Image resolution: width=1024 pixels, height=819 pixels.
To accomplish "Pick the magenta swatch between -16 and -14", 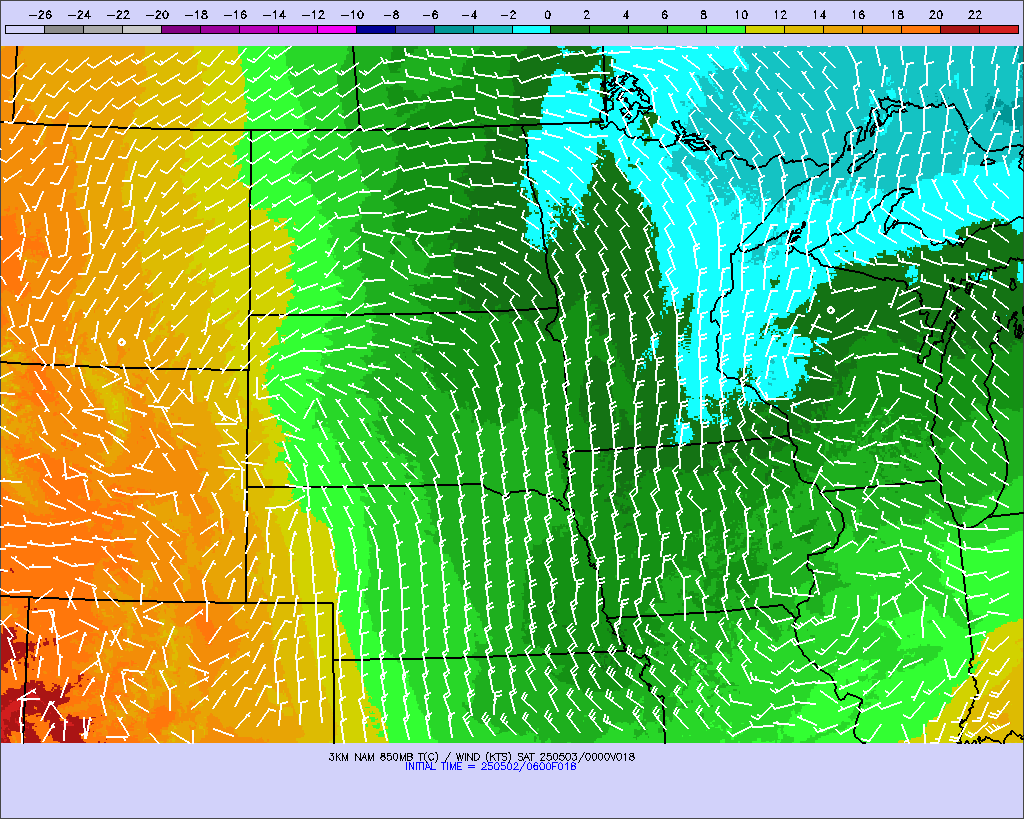I will 259,29.
